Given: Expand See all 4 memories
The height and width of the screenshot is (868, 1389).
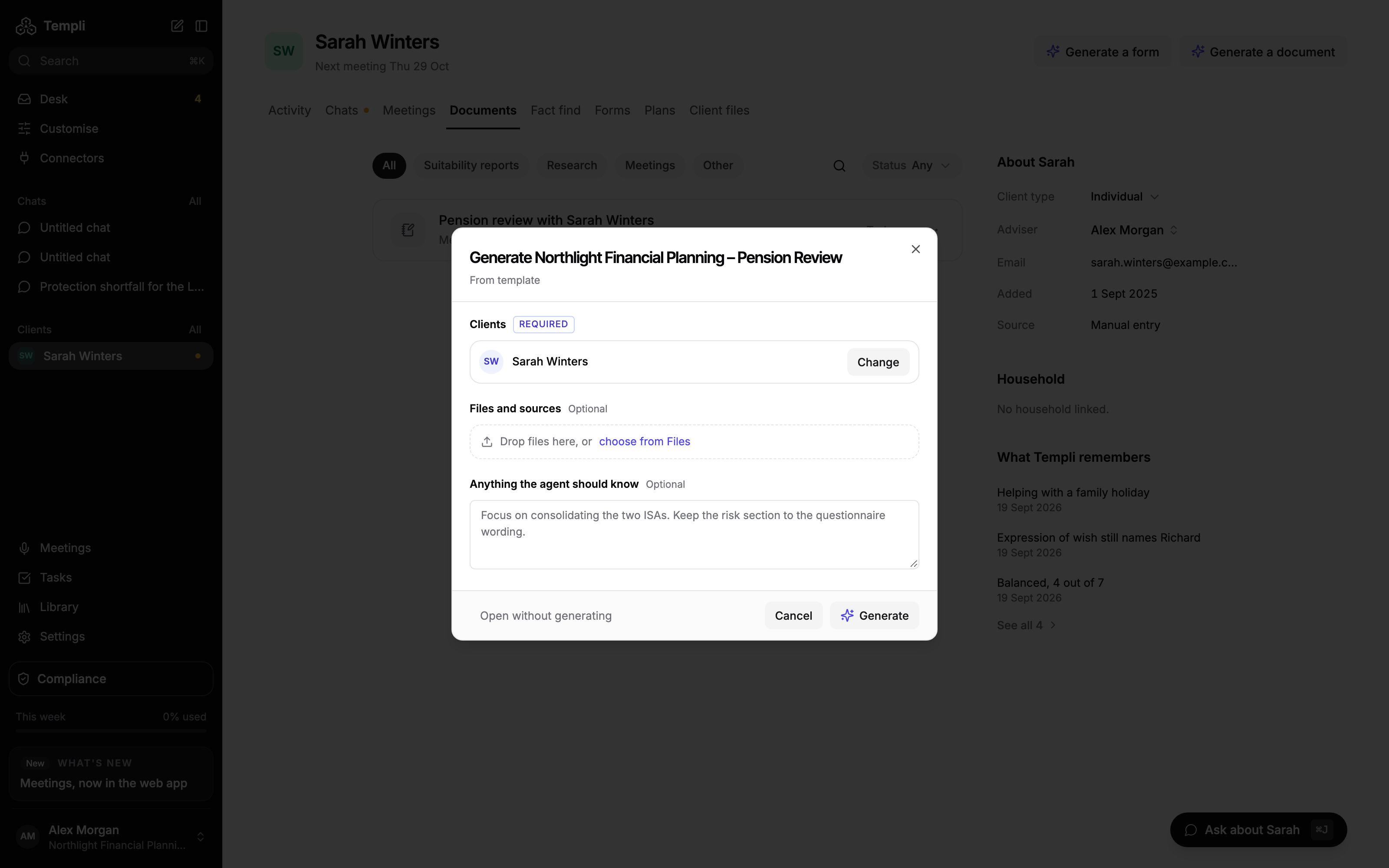Looking at the screenshot, I should tap(1026, 625).
